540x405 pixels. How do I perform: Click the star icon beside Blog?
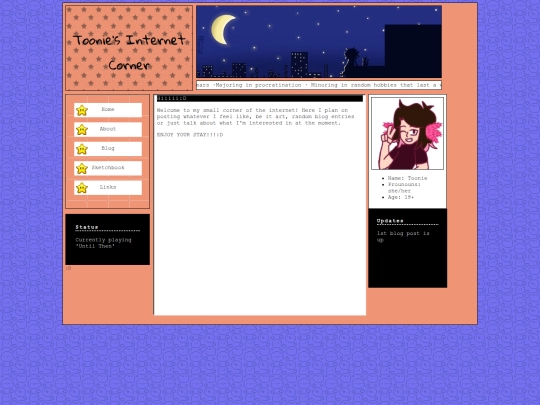point(82,149)
